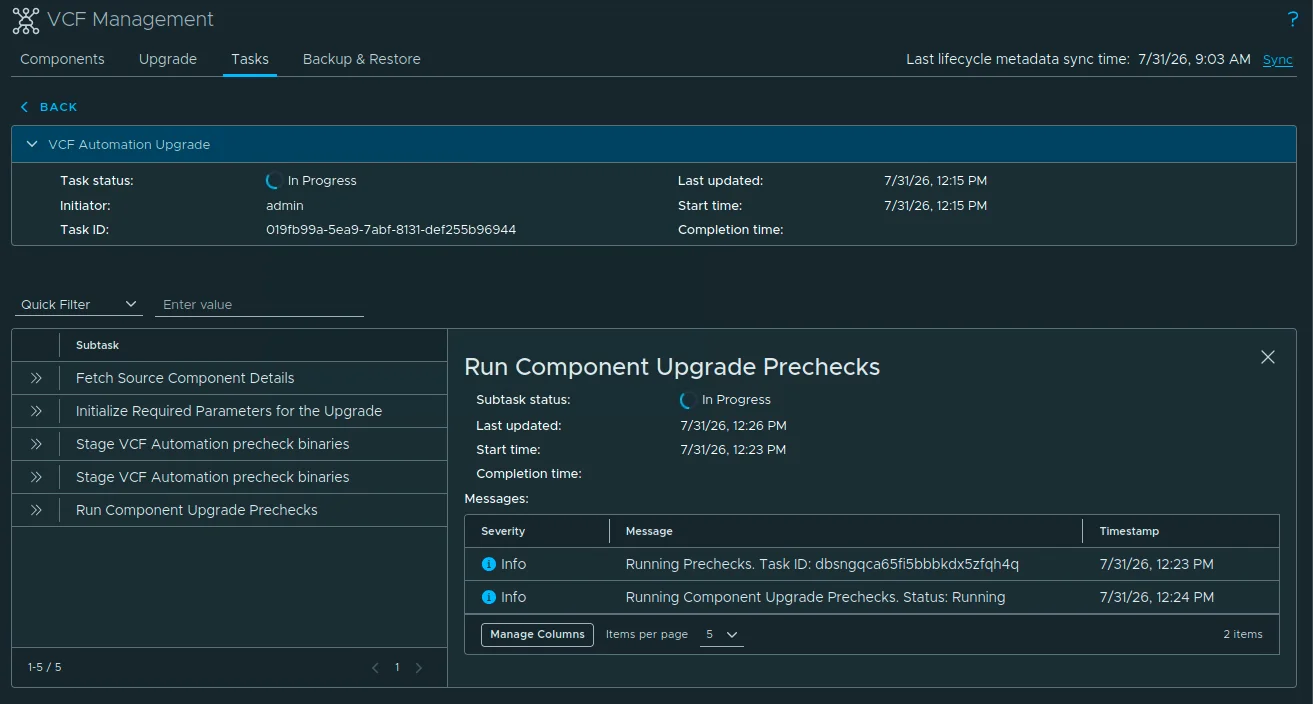Select the Run Component Upgrade Prechecks subtask
Image resolution: width=1313 pixels, height=704 pixels.
[x=197, y=510]
